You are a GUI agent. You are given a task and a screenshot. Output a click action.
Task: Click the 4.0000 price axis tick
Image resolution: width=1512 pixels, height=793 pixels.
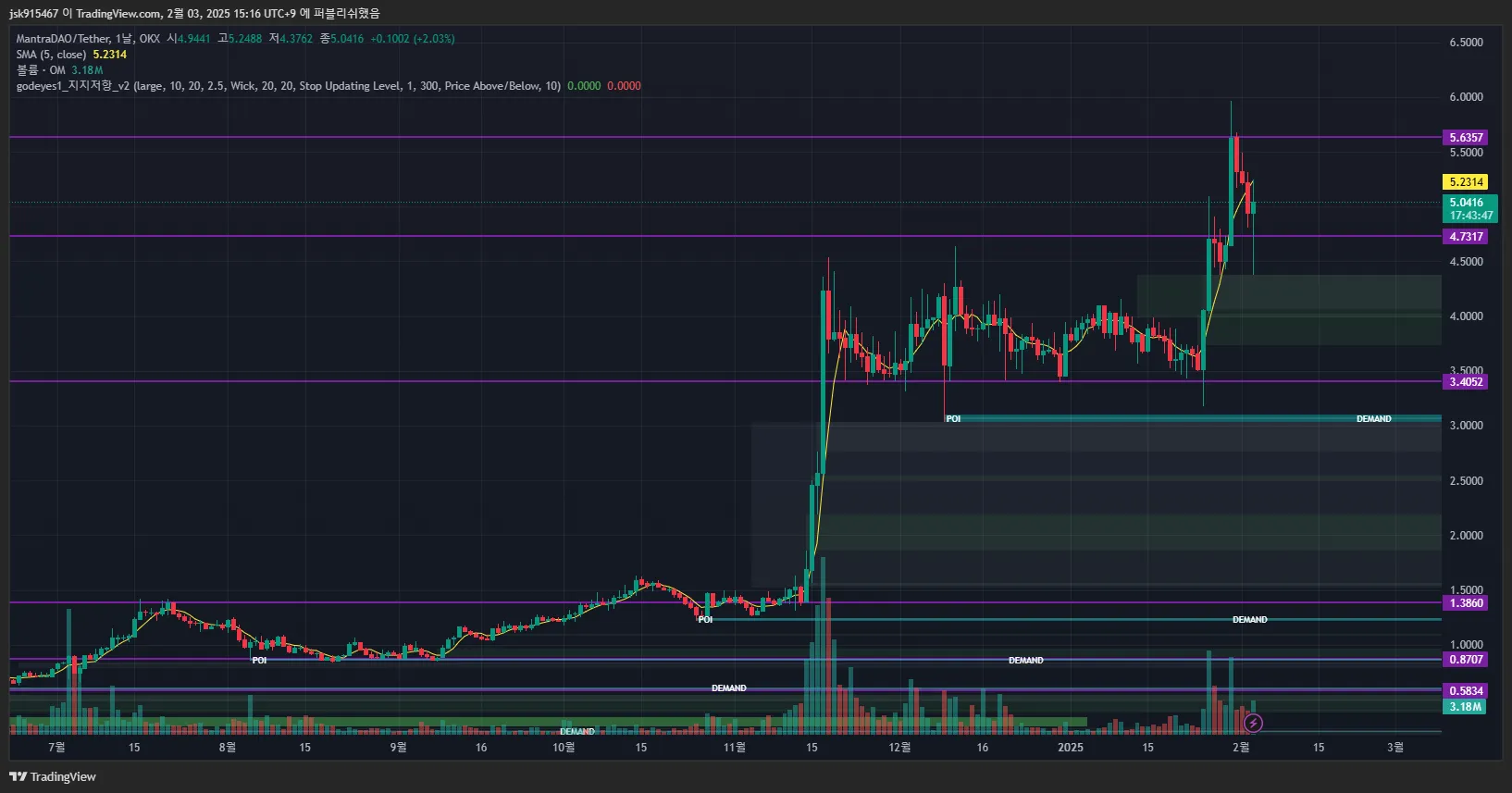tap(1466, 316)
